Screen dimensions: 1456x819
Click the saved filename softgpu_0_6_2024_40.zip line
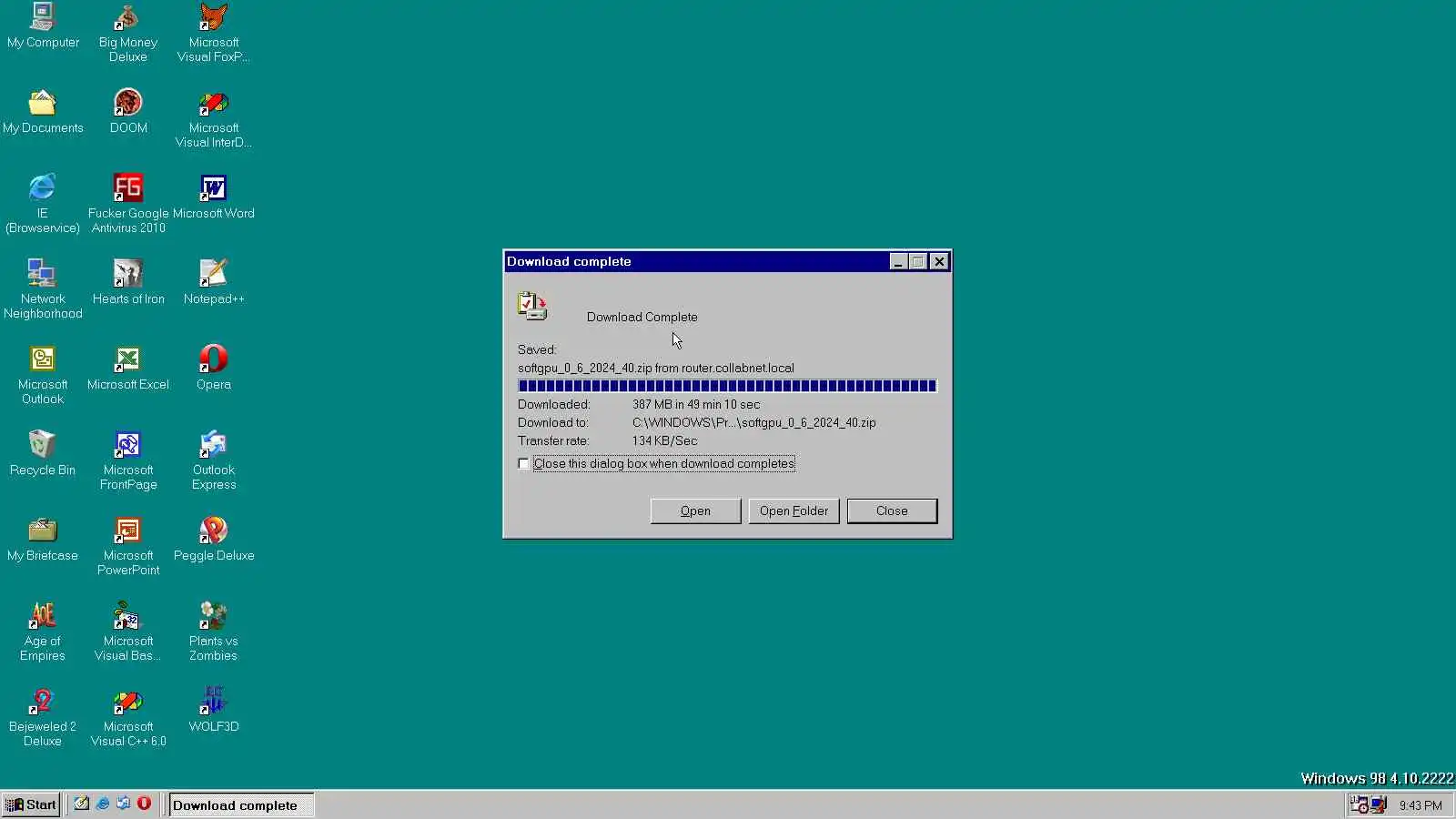coord(655,368)
